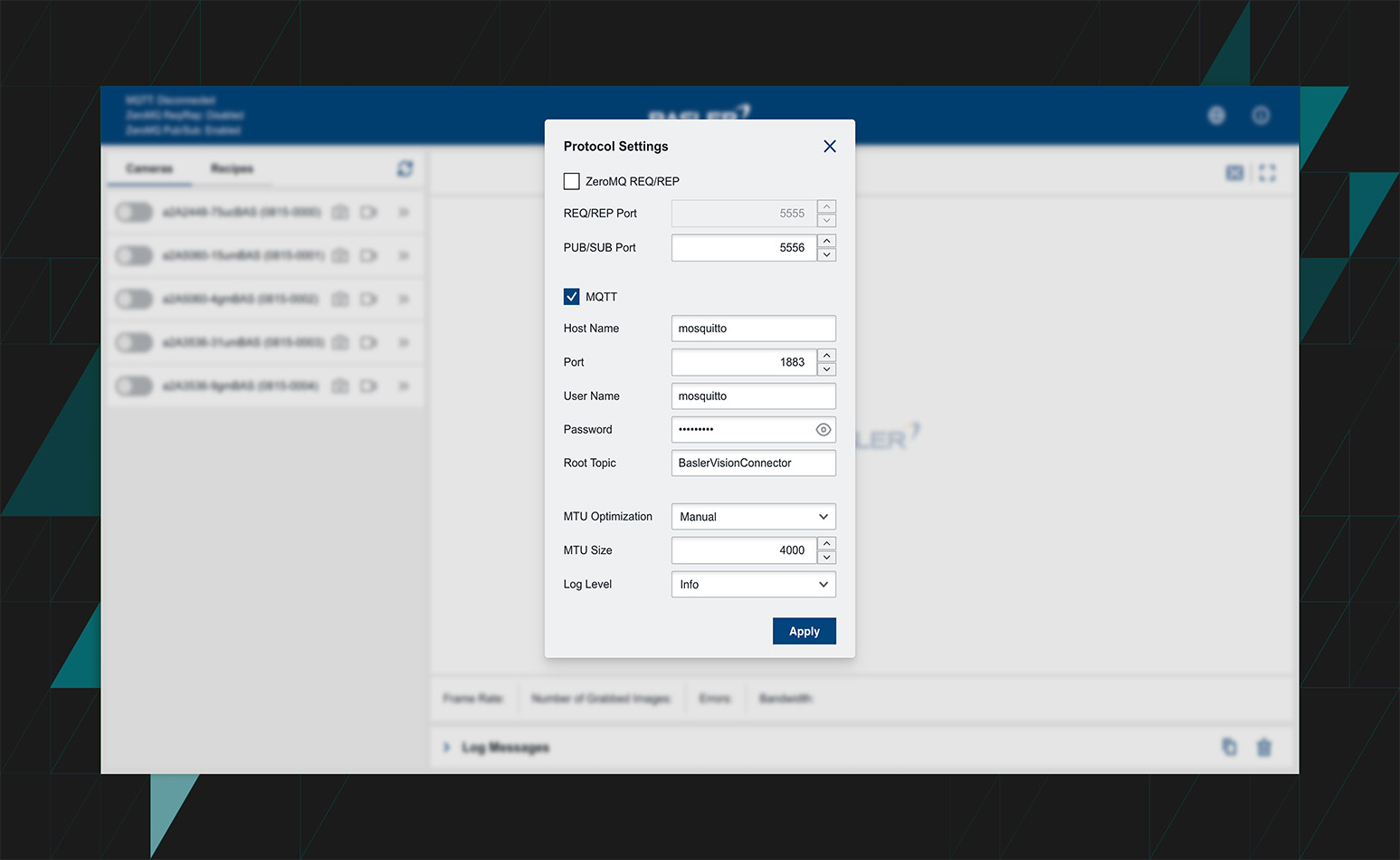This screenshot has height=860, width=1400.
Task: Click video icon for camera 0815-0000
Action: [368, 212]
